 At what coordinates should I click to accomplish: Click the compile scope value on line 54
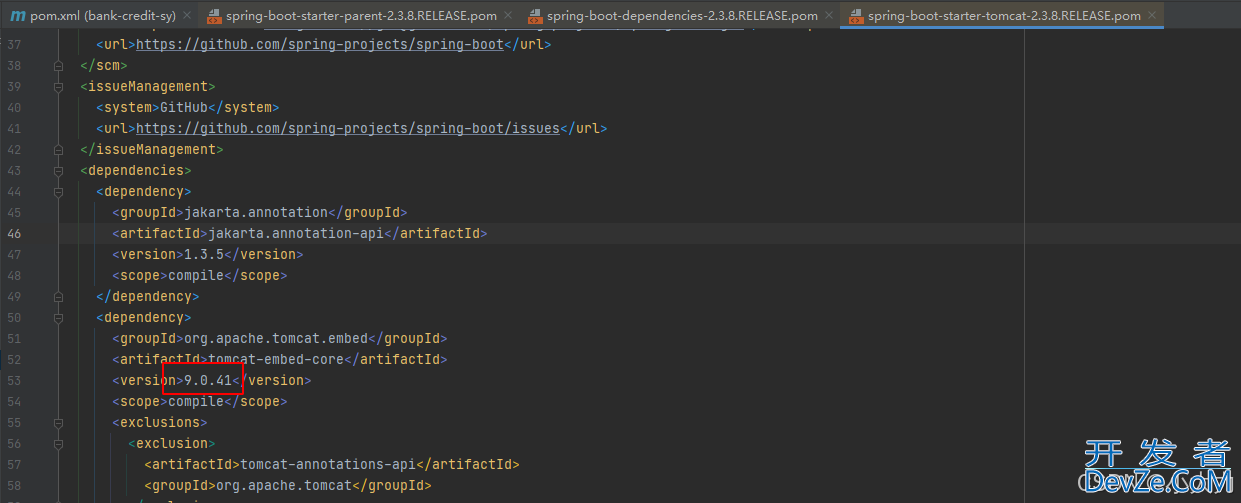click(196, 401)
